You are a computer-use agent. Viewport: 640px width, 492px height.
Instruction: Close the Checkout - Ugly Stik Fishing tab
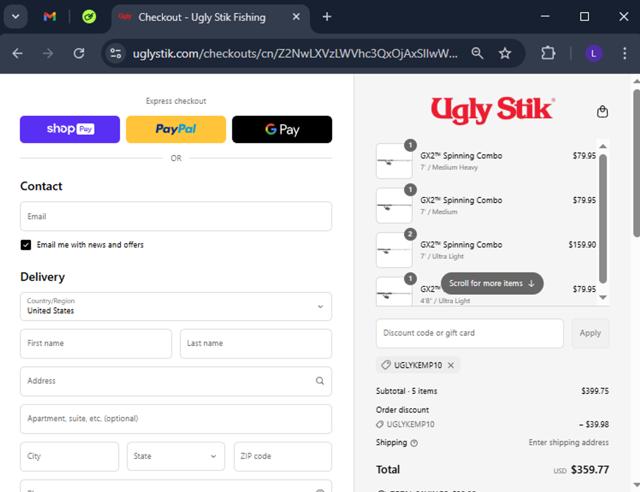tap(296, 17)
